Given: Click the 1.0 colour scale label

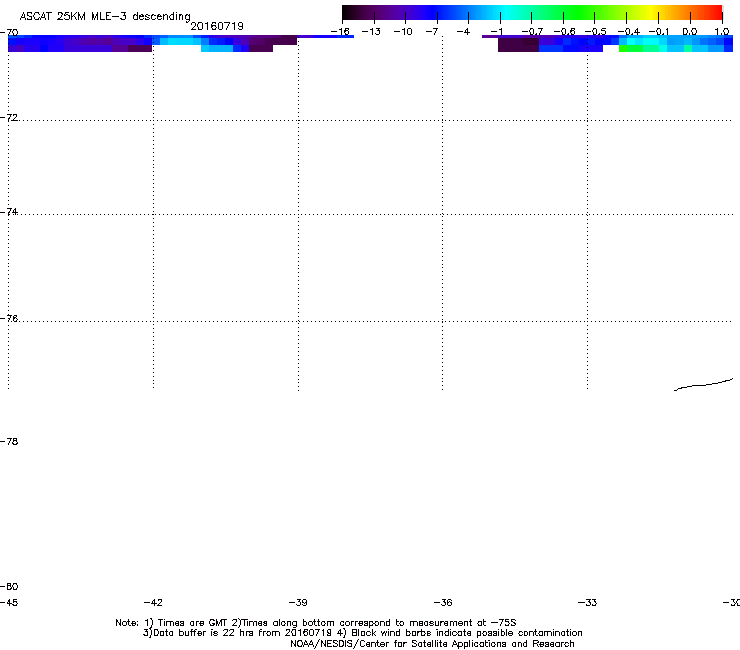Looking at the screenshot, I should click(722, 32).
